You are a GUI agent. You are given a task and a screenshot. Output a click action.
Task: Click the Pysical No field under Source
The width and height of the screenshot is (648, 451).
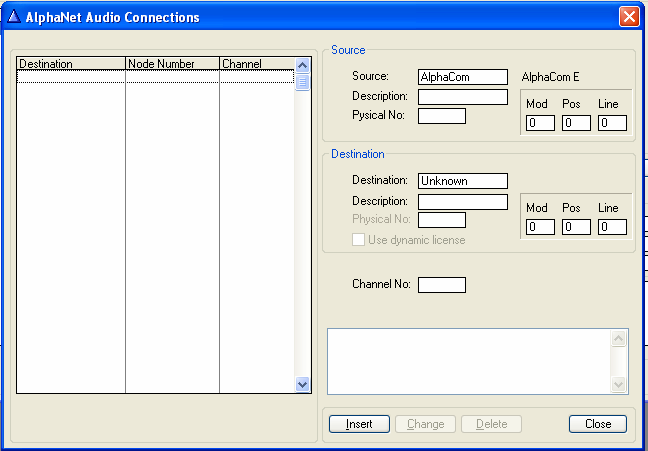(x=441, y=116)
